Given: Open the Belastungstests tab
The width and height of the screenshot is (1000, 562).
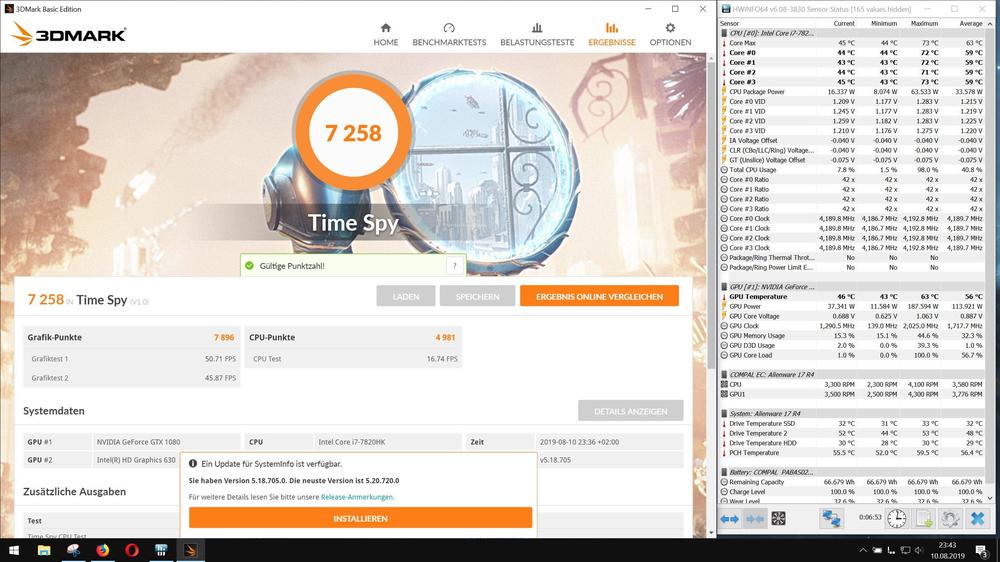Looking at the screenshot, I should coord(537,35).
